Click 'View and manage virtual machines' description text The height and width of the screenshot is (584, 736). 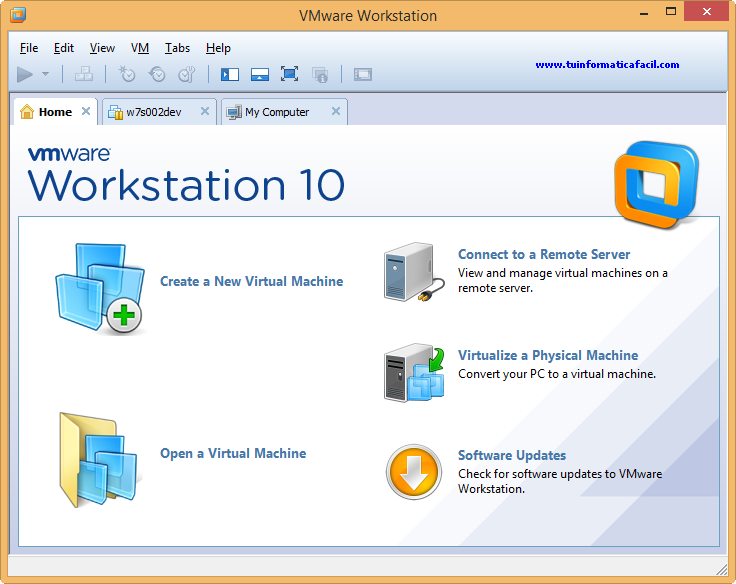563,280
